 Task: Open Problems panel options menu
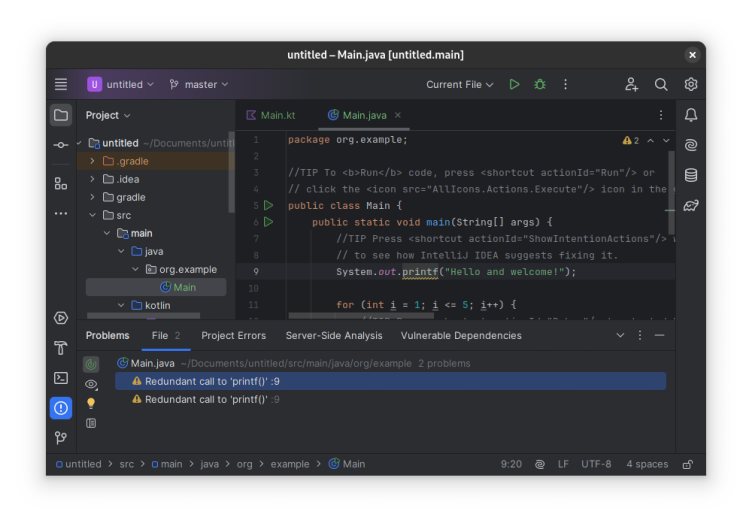tap(640, 335)
